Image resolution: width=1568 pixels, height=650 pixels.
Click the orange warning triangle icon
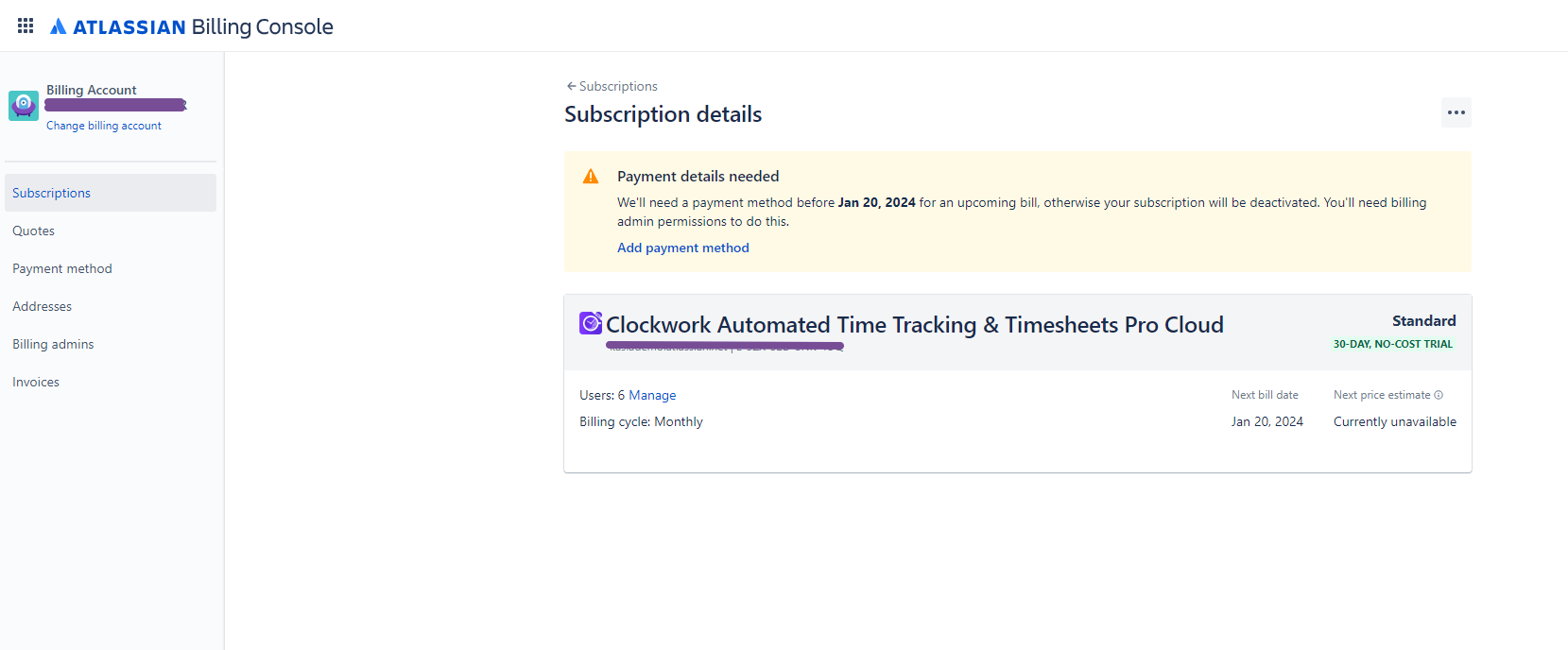[x=591, y=177]
